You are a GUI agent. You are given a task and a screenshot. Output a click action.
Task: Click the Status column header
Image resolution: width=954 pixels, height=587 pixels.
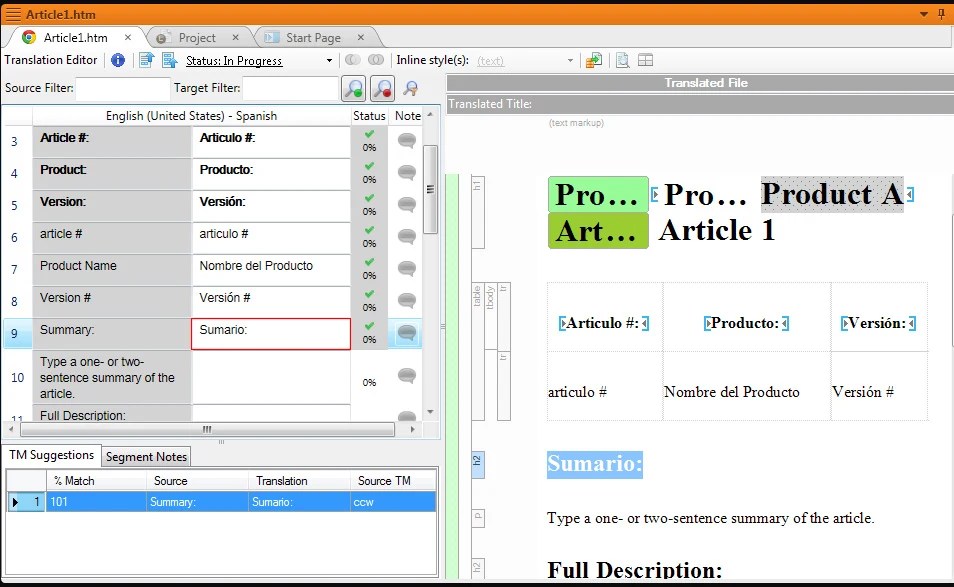tap(369, 116)
